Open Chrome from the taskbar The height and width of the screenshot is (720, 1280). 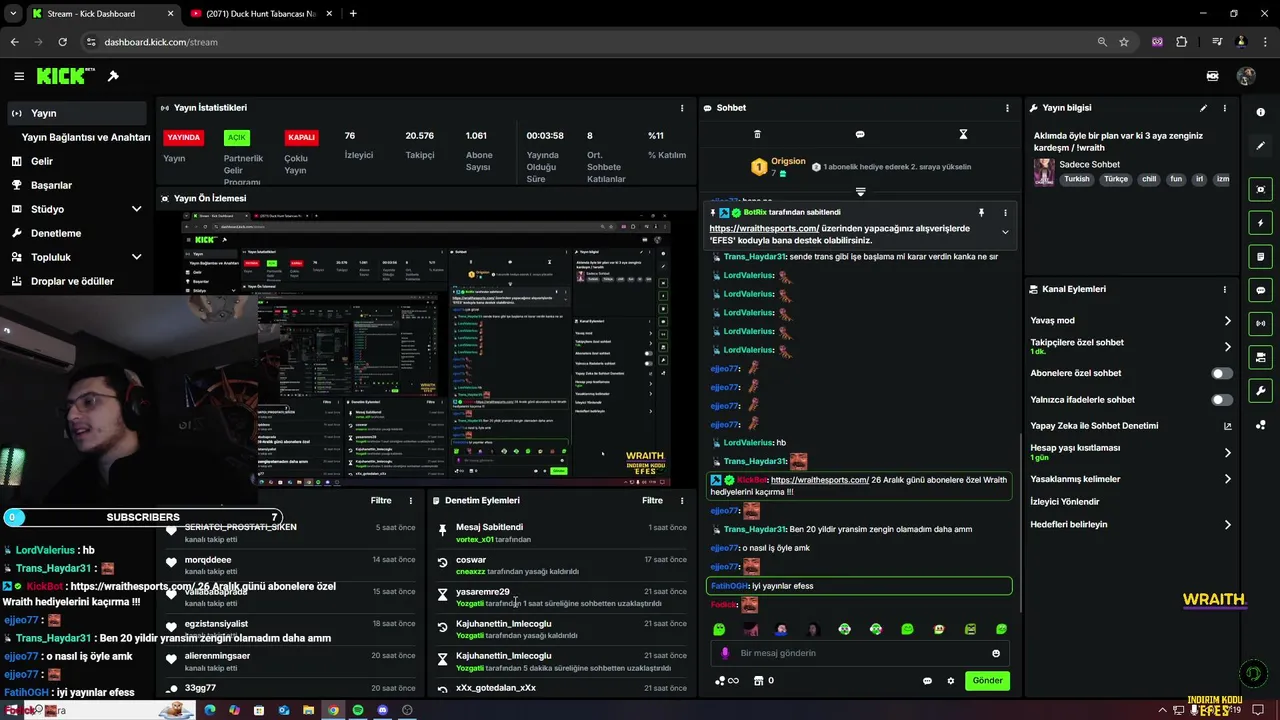click(333, 710)
